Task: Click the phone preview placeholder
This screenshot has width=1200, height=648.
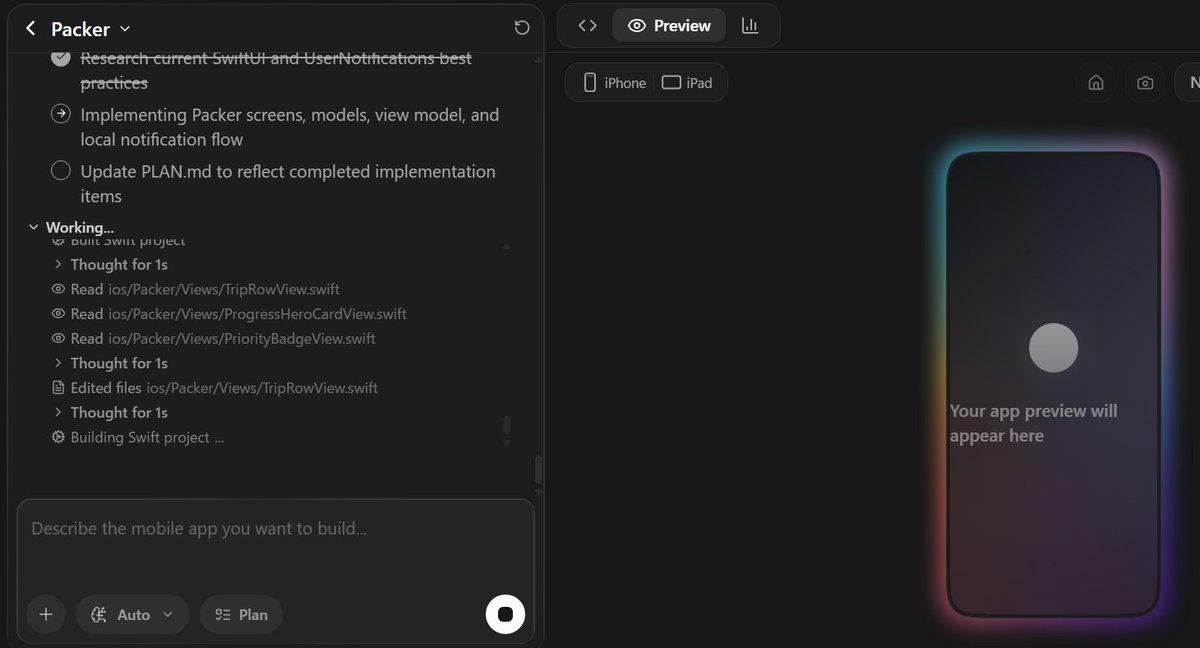Action: point(1053,384)
